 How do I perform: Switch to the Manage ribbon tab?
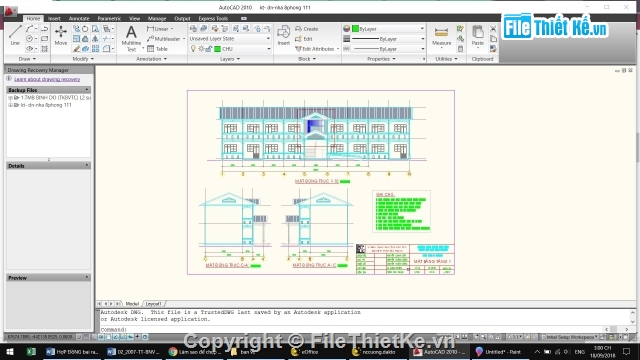click(157, 18)
